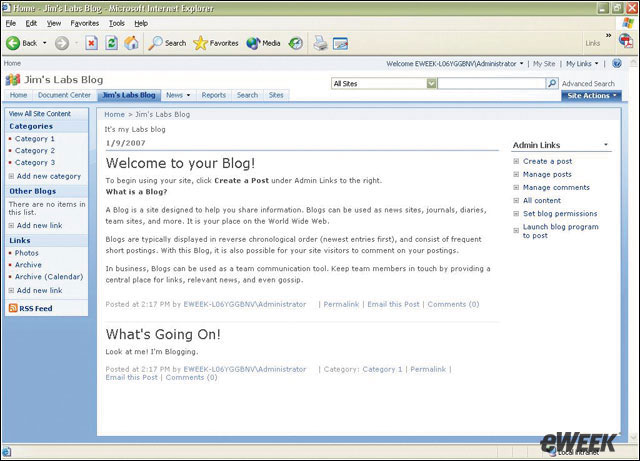Screen dimensions: 640x461
Task: Open the Favorites menu
Action: (84, 23)
